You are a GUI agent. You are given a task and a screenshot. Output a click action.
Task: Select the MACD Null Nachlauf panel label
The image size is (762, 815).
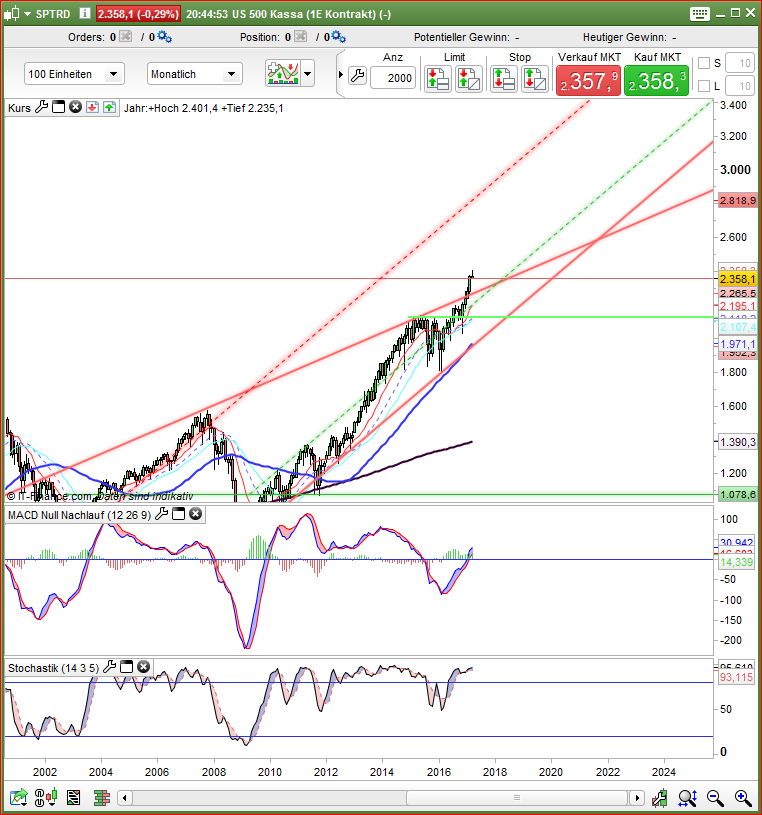tap(80, 515)
